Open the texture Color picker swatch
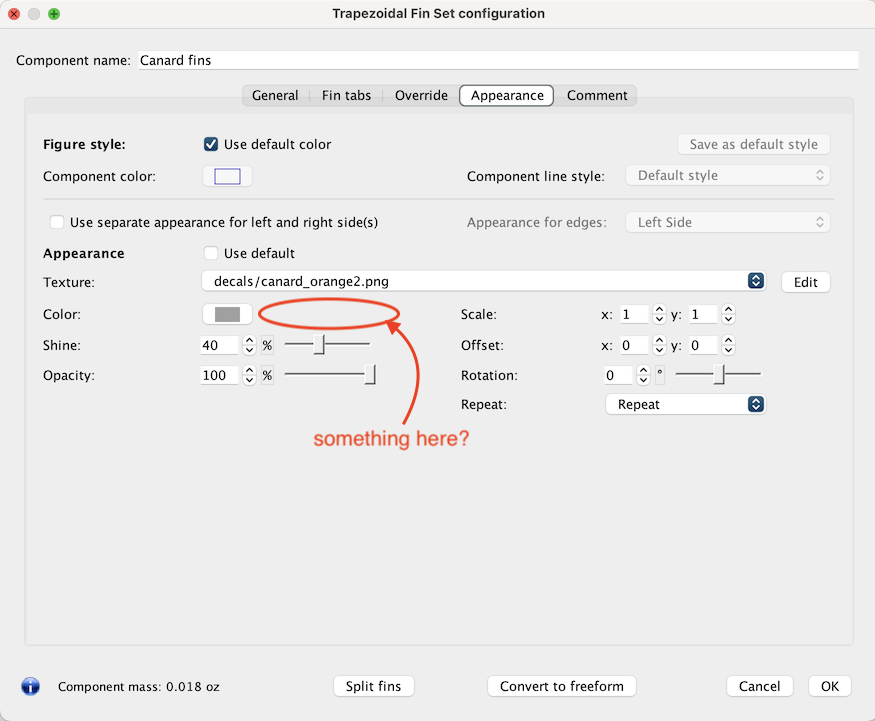The image size is (875, 721). pos(227,313)
